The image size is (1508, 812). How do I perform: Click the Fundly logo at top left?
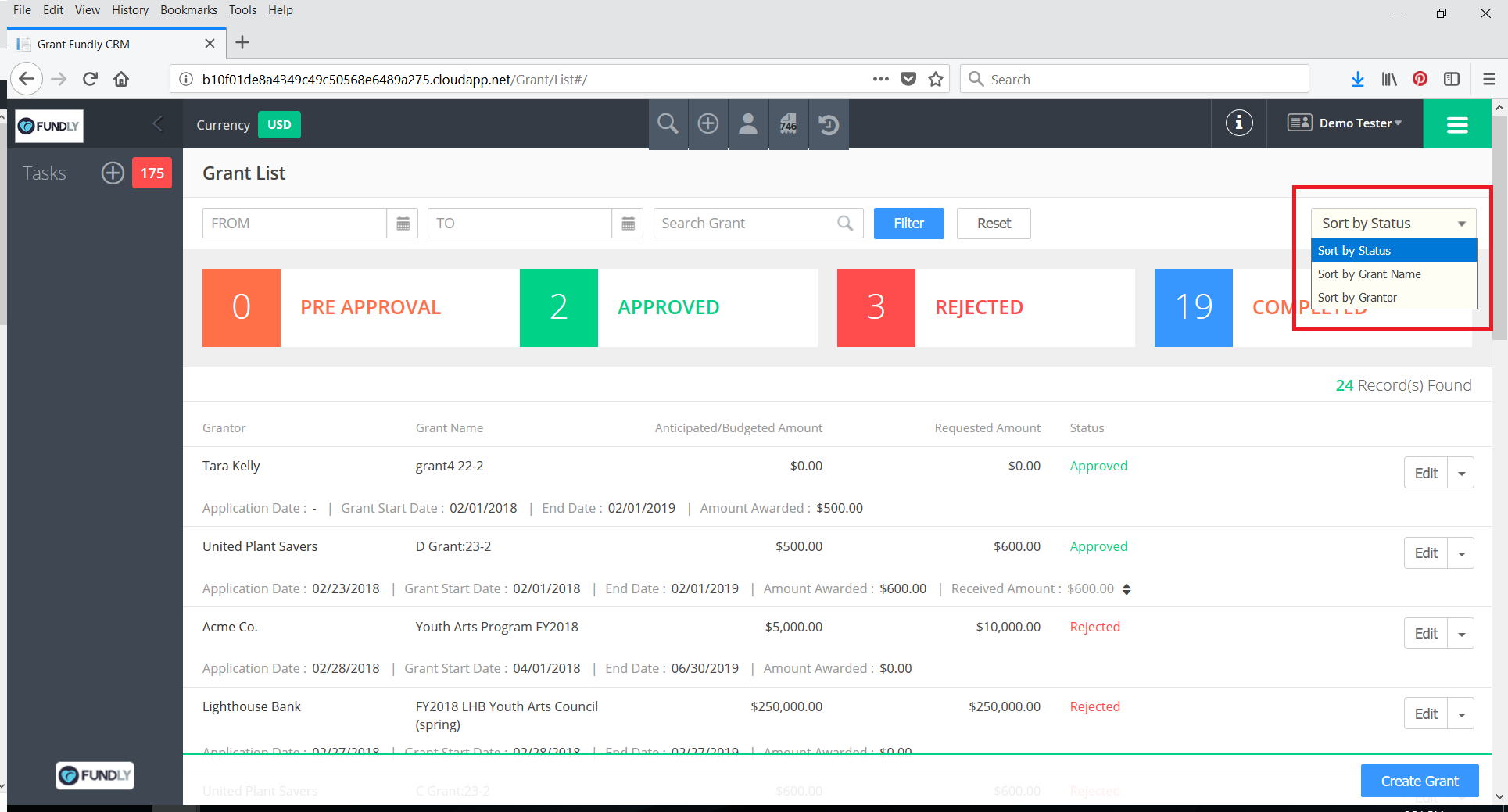(49, 126)
